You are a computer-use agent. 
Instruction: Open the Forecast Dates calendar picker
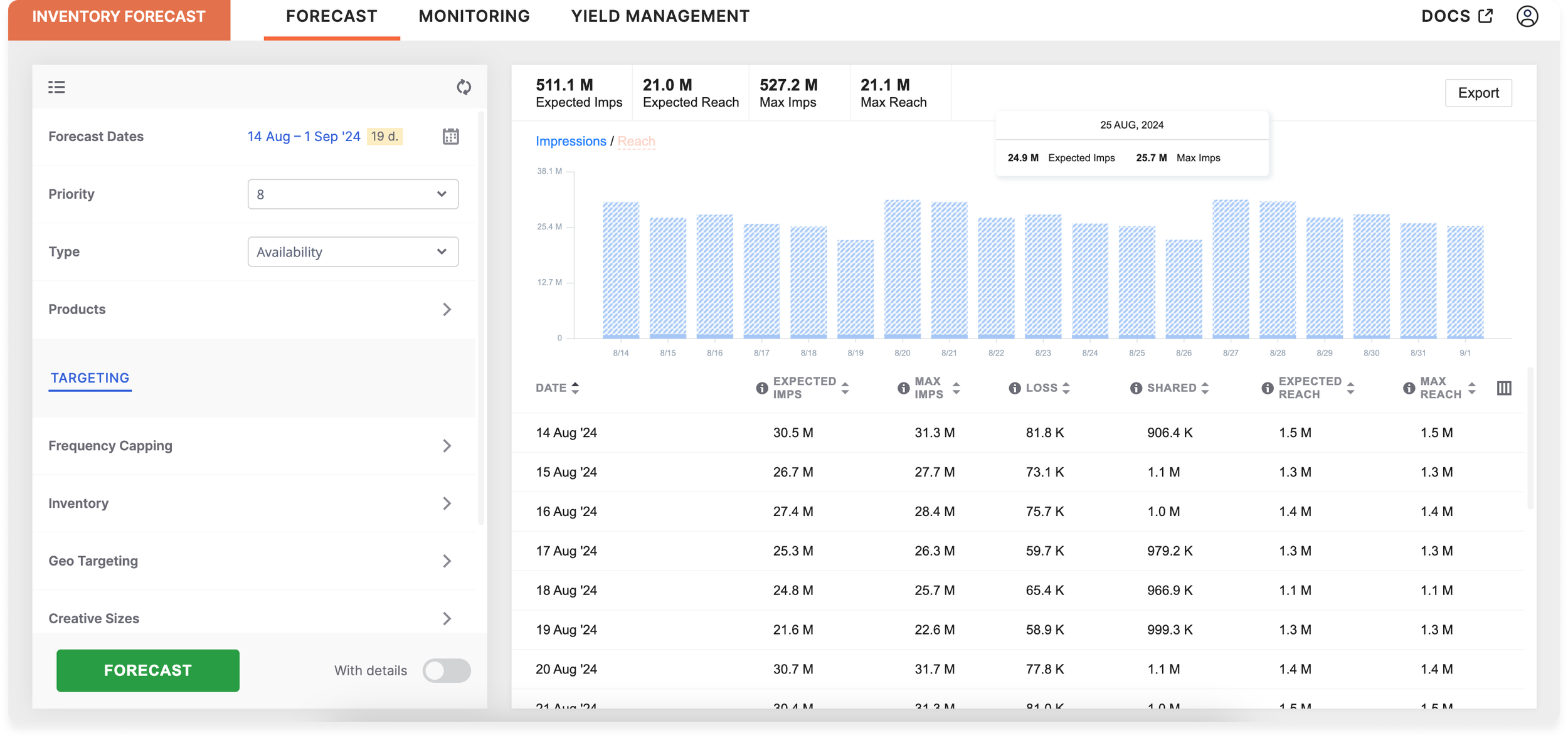click(x=450, y=136)
